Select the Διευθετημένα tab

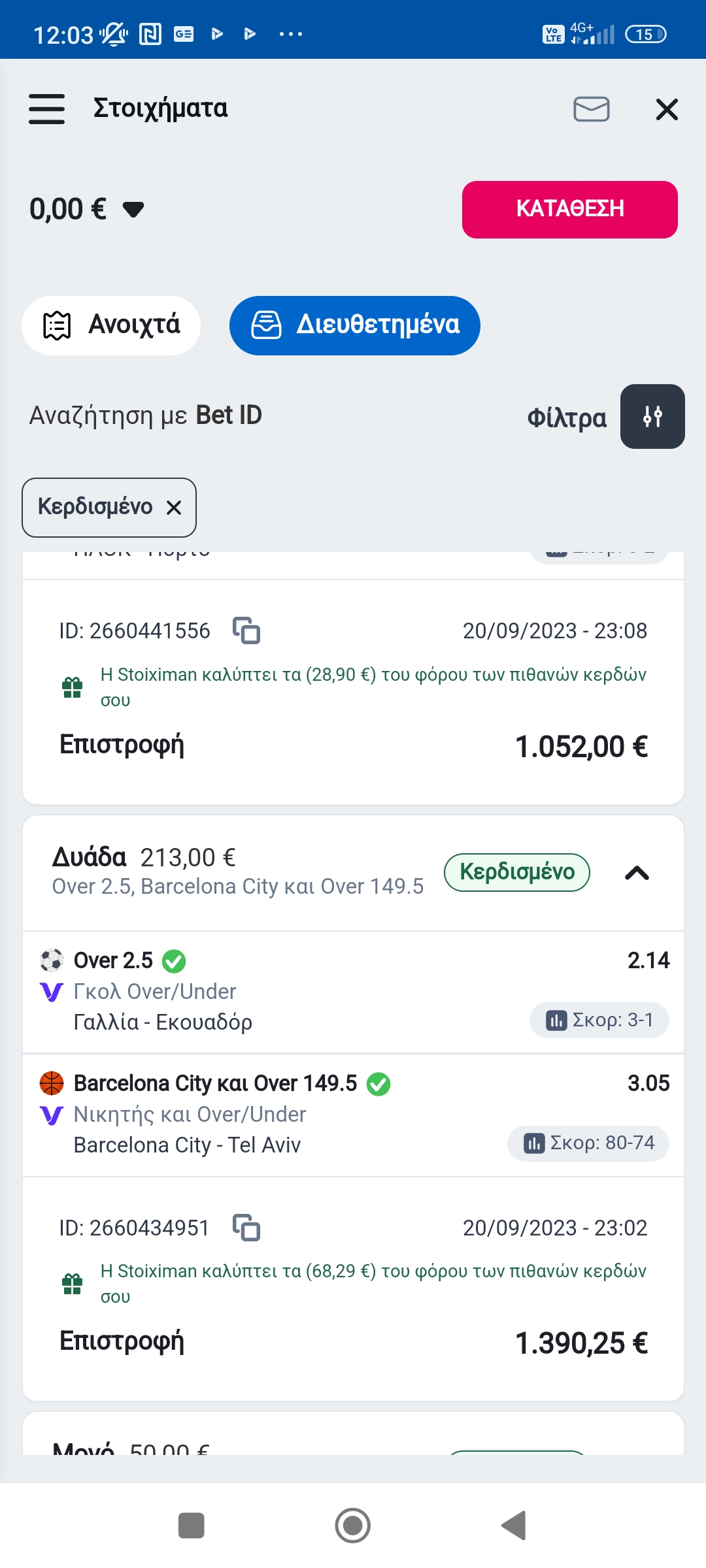pos(354,325)
